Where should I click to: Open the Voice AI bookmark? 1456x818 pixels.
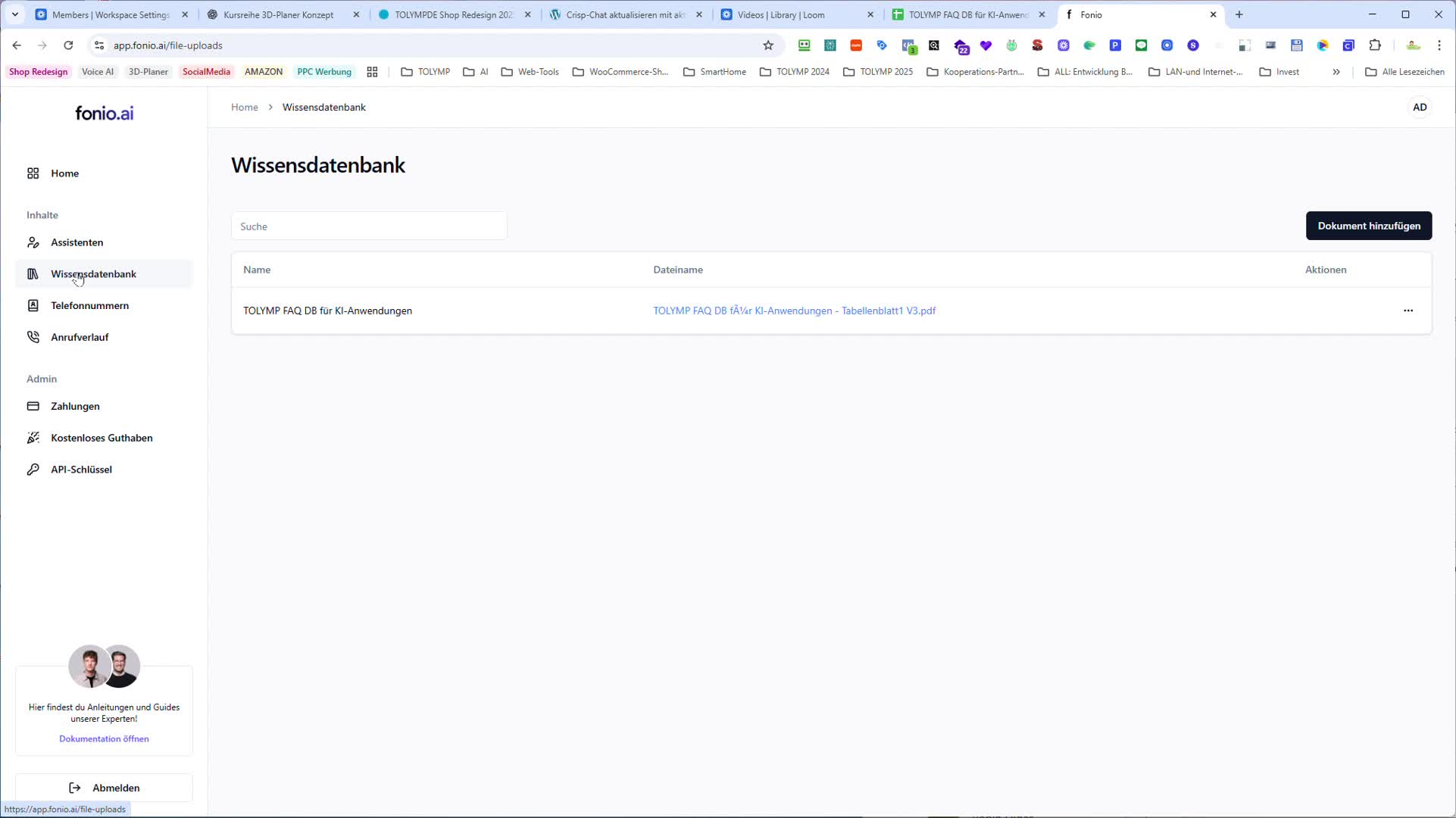click(98, 72)
